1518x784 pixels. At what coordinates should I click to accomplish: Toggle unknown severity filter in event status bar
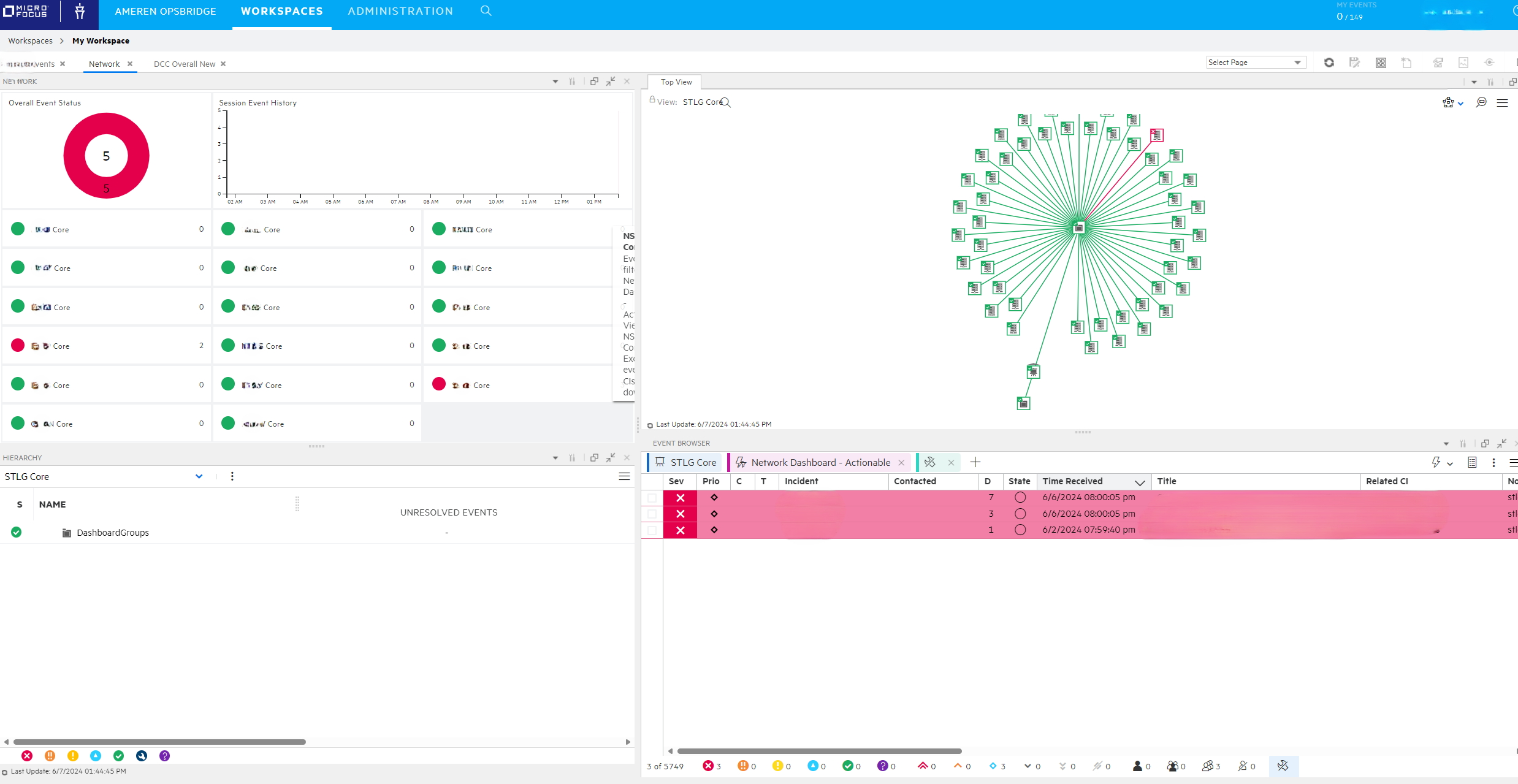point(883,766)
